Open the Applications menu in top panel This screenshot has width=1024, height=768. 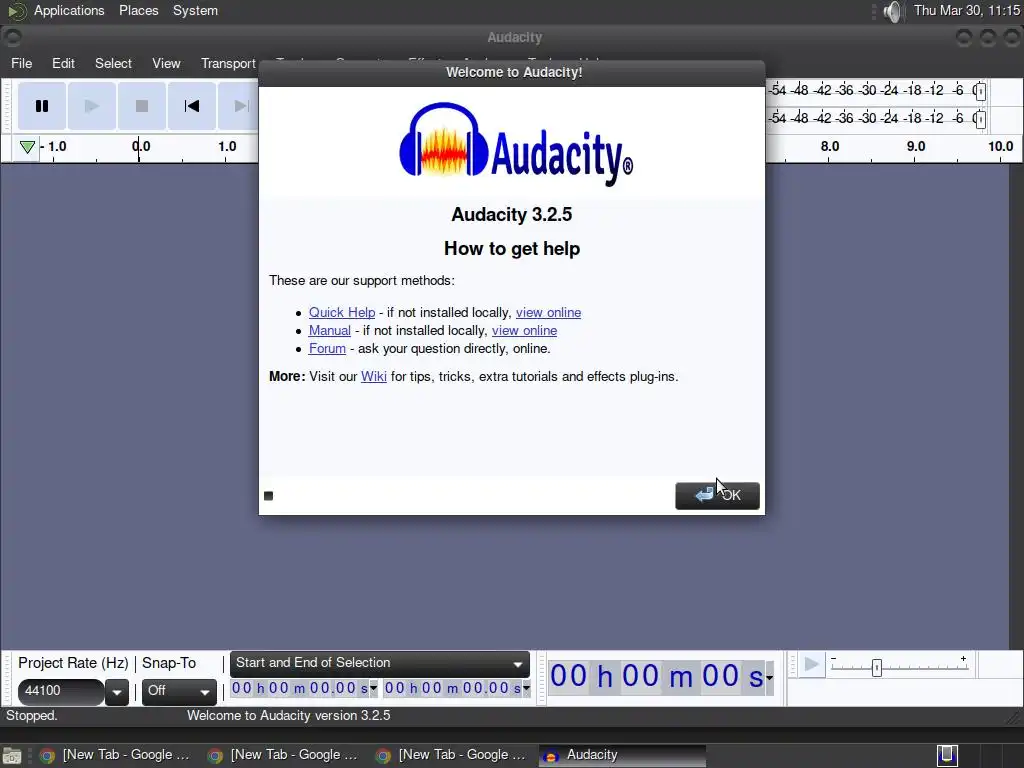click(x=69, y=10)
